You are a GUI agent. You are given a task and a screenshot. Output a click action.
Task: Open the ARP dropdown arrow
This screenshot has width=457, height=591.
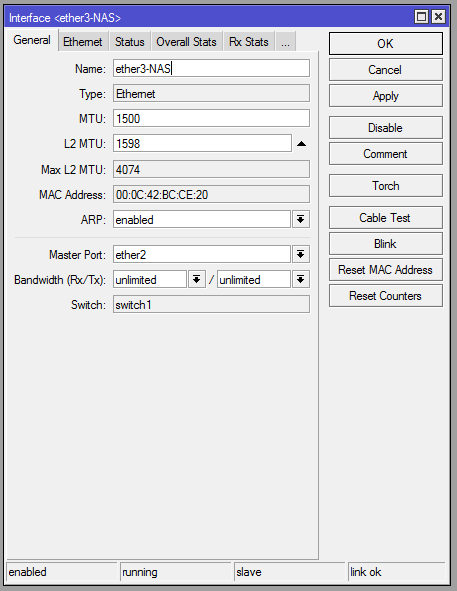[301, 219]
